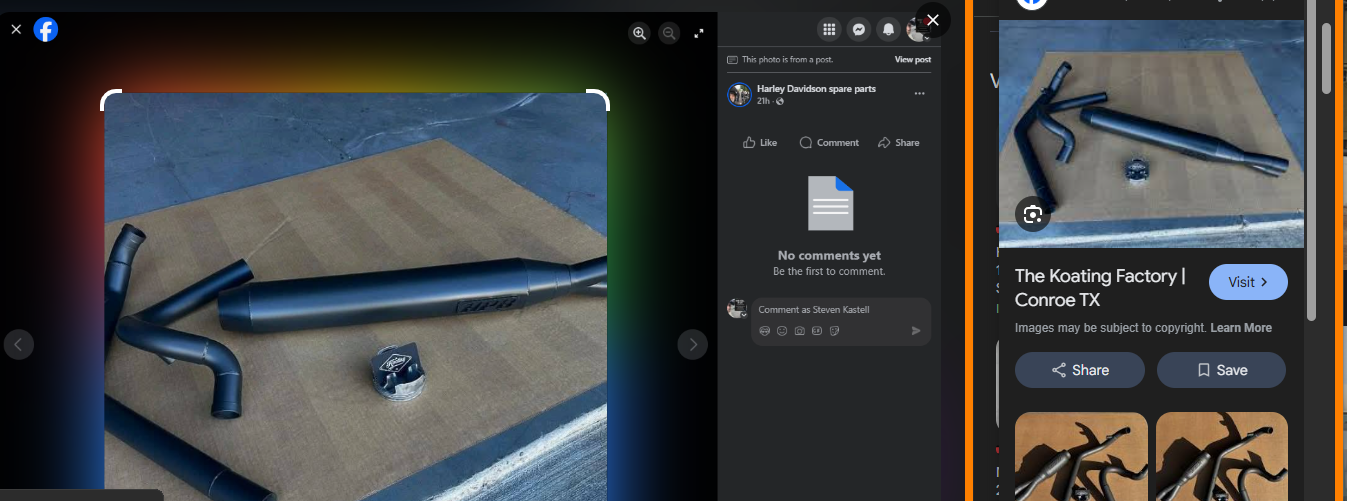Screen dimensions: 1347x501
Task: Open the notifications bell
Action: click(888, 30)
